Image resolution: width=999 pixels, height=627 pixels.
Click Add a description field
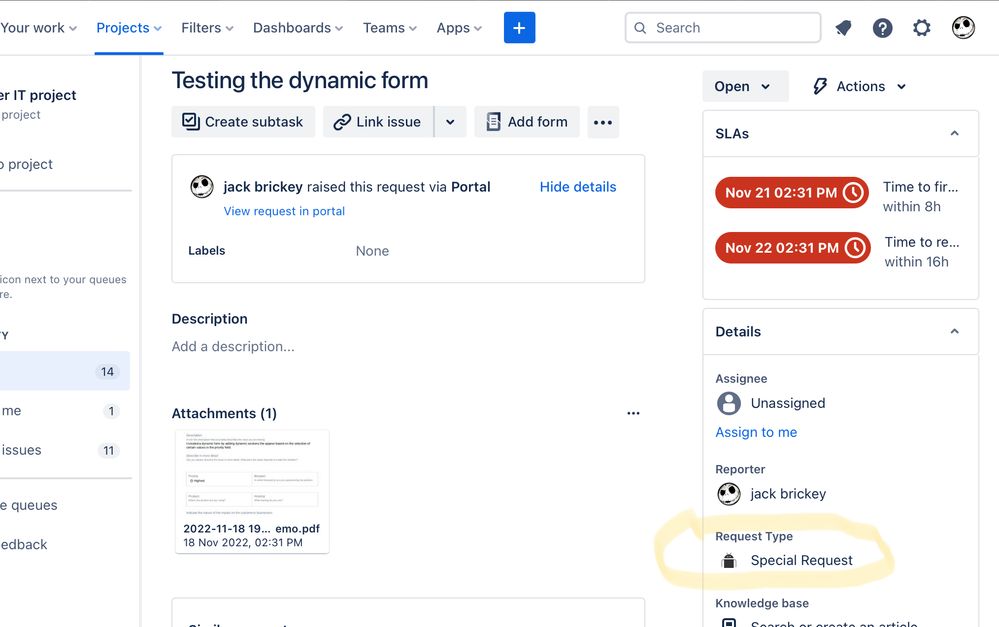click(x=233, y=347)
